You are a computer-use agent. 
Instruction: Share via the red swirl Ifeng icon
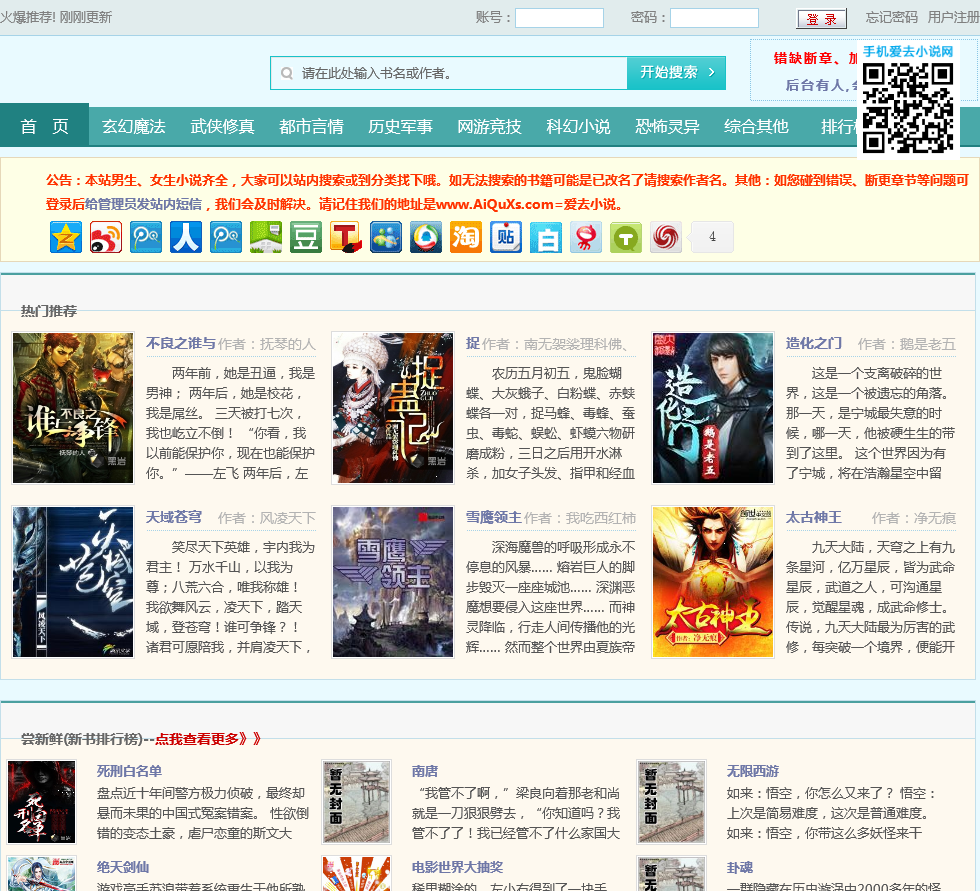[x=666, y=237]
